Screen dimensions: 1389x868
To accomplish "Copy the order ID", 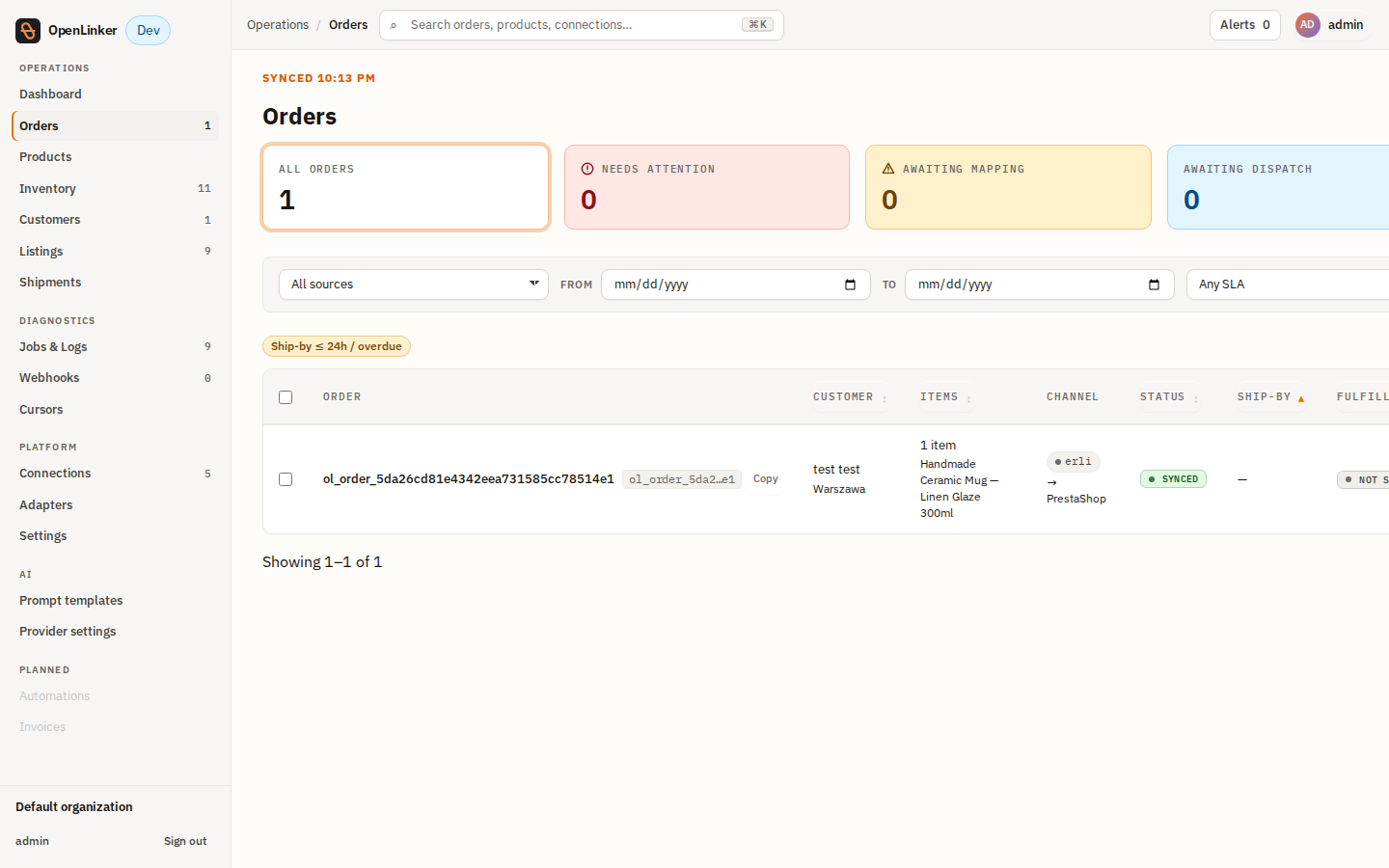I will coord(766,479).
